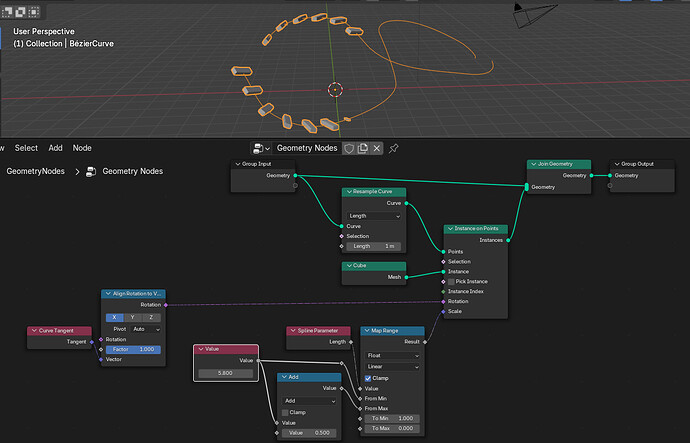Viewport: 690px width, 443px height.
Task: Click the overlapping-squares selection mode icon
Action: [20, 12]
